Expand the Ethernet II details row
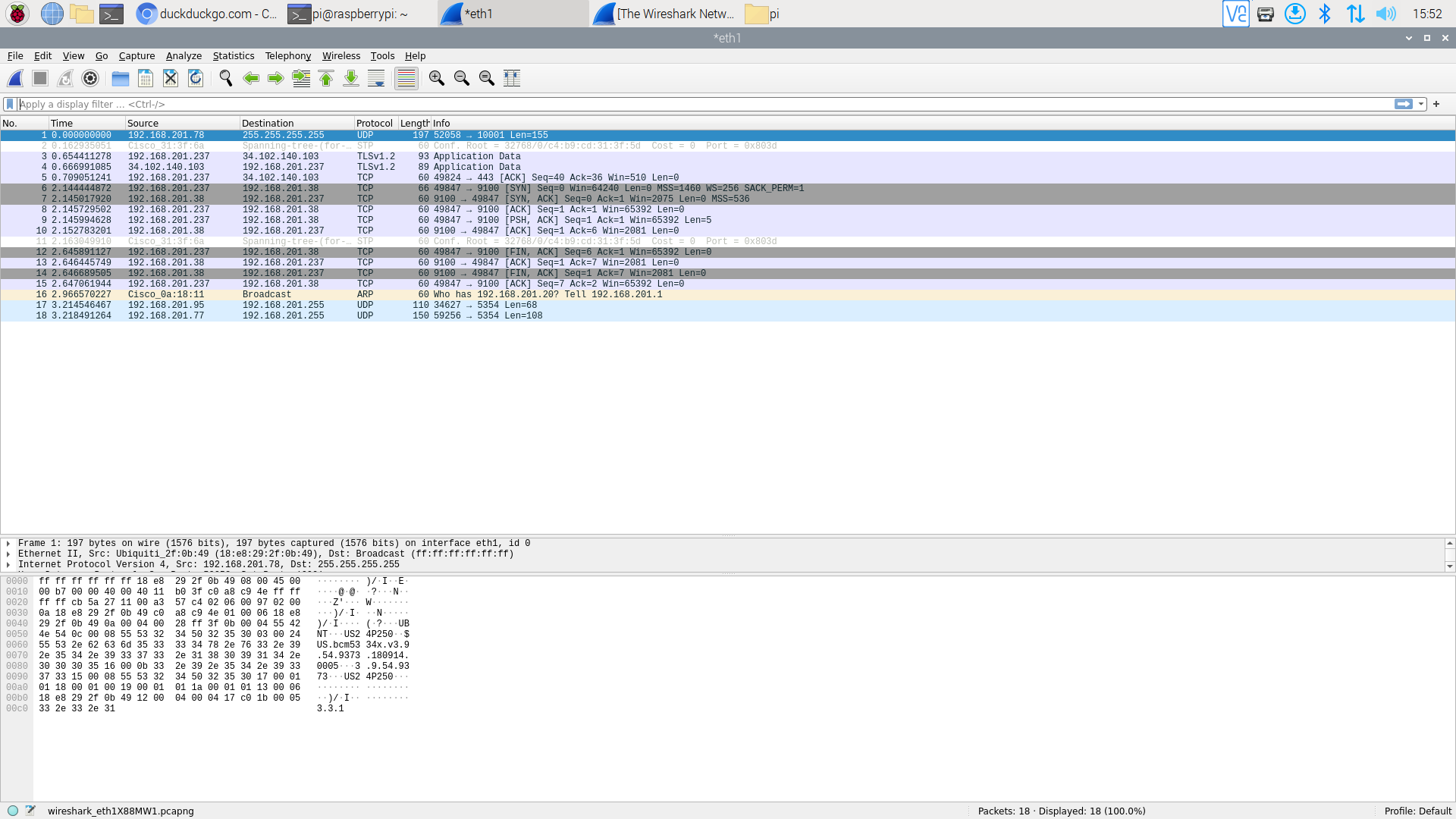1456x819 pixels. coord(8,554)
